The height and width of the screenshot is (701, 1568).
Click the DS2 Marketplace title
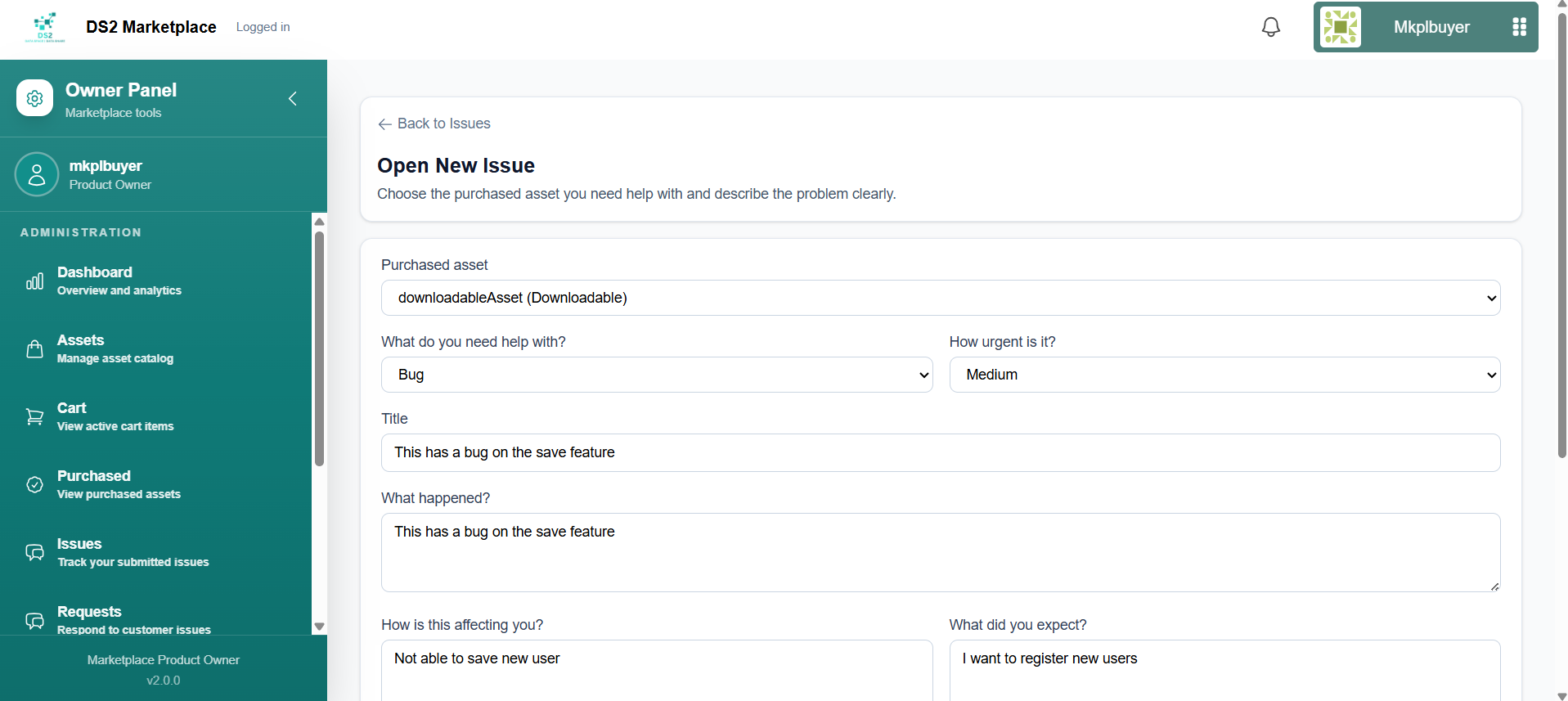(x=151, y=27)
